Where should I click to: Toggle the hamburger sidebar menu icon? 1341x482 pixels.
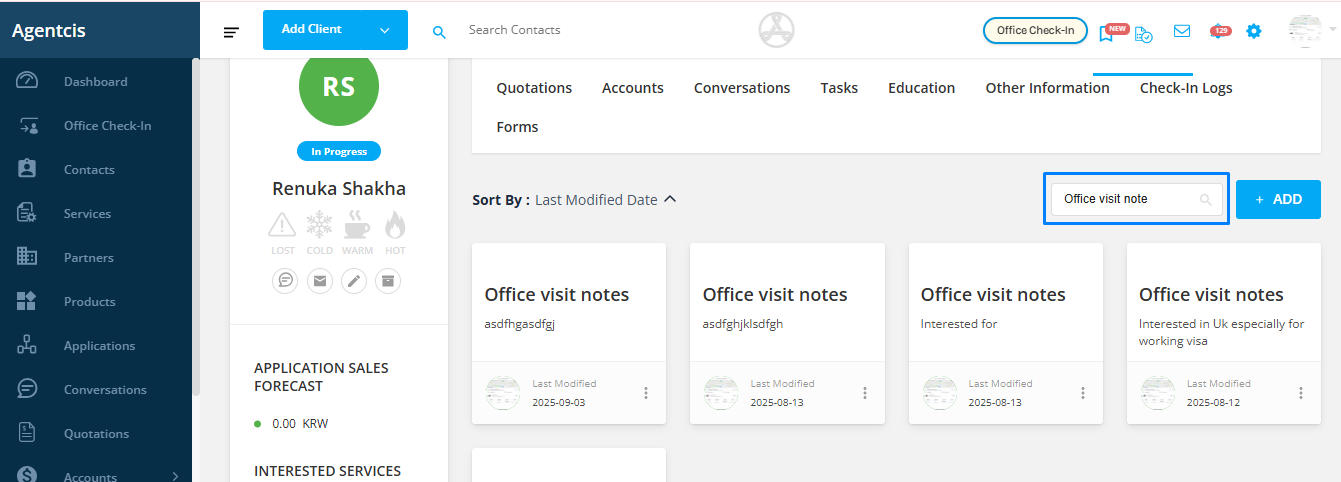[x=231, y=32]
